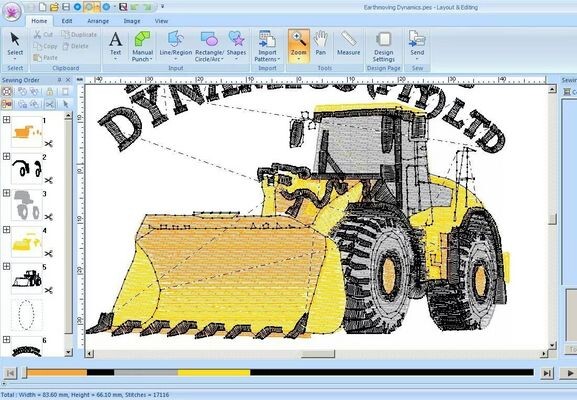Pick the Measure tool
The image size is (577, 400).
348,43
